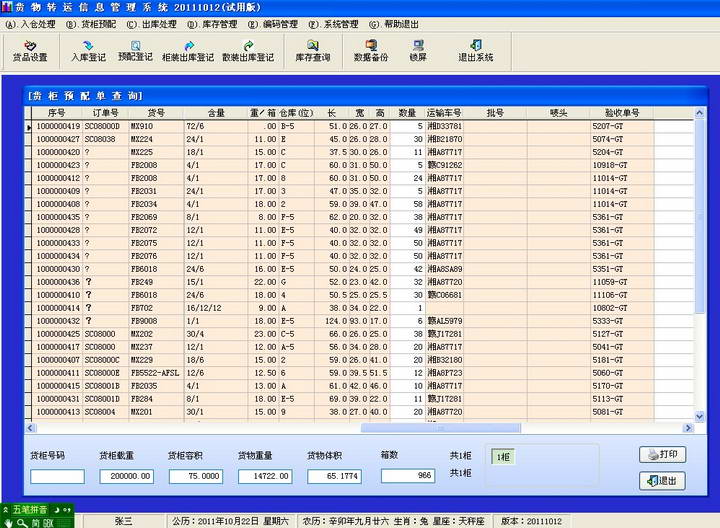Select the 1柜 container tab

click(503, 457)
